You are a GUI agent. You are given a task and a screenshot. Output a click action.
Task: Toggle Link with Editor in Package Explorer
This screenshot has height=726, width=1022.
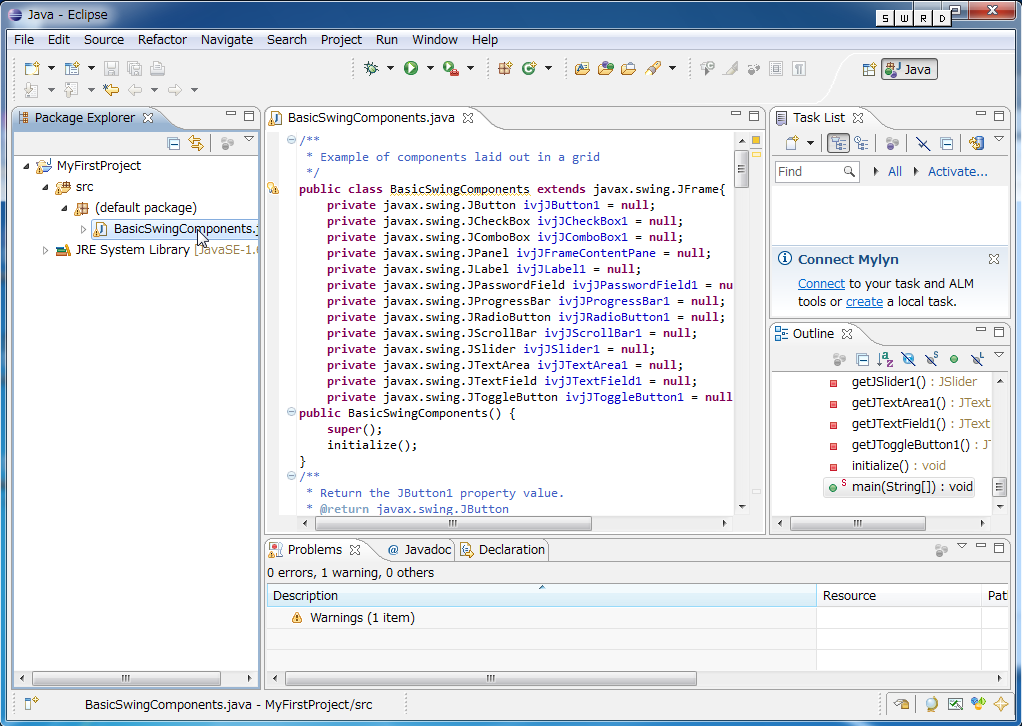[x=196, y=143]
